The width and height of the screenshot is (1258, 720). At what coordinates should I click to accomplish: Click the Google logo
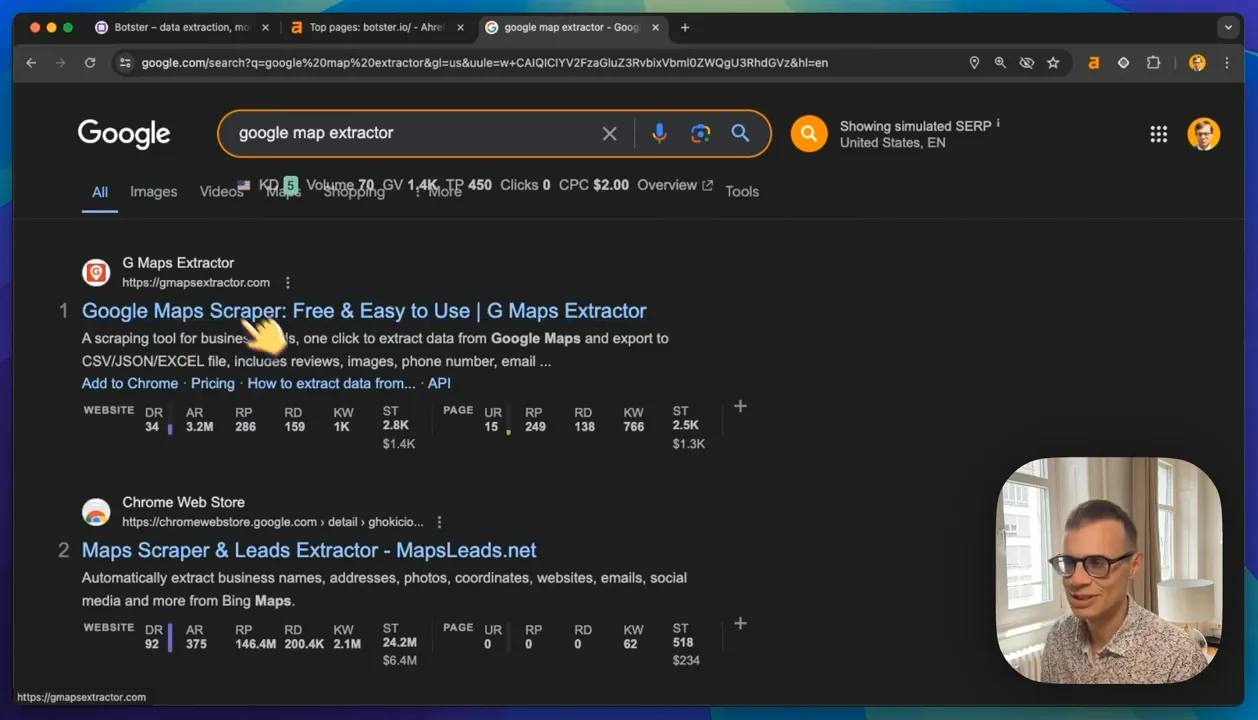point(124,134)
